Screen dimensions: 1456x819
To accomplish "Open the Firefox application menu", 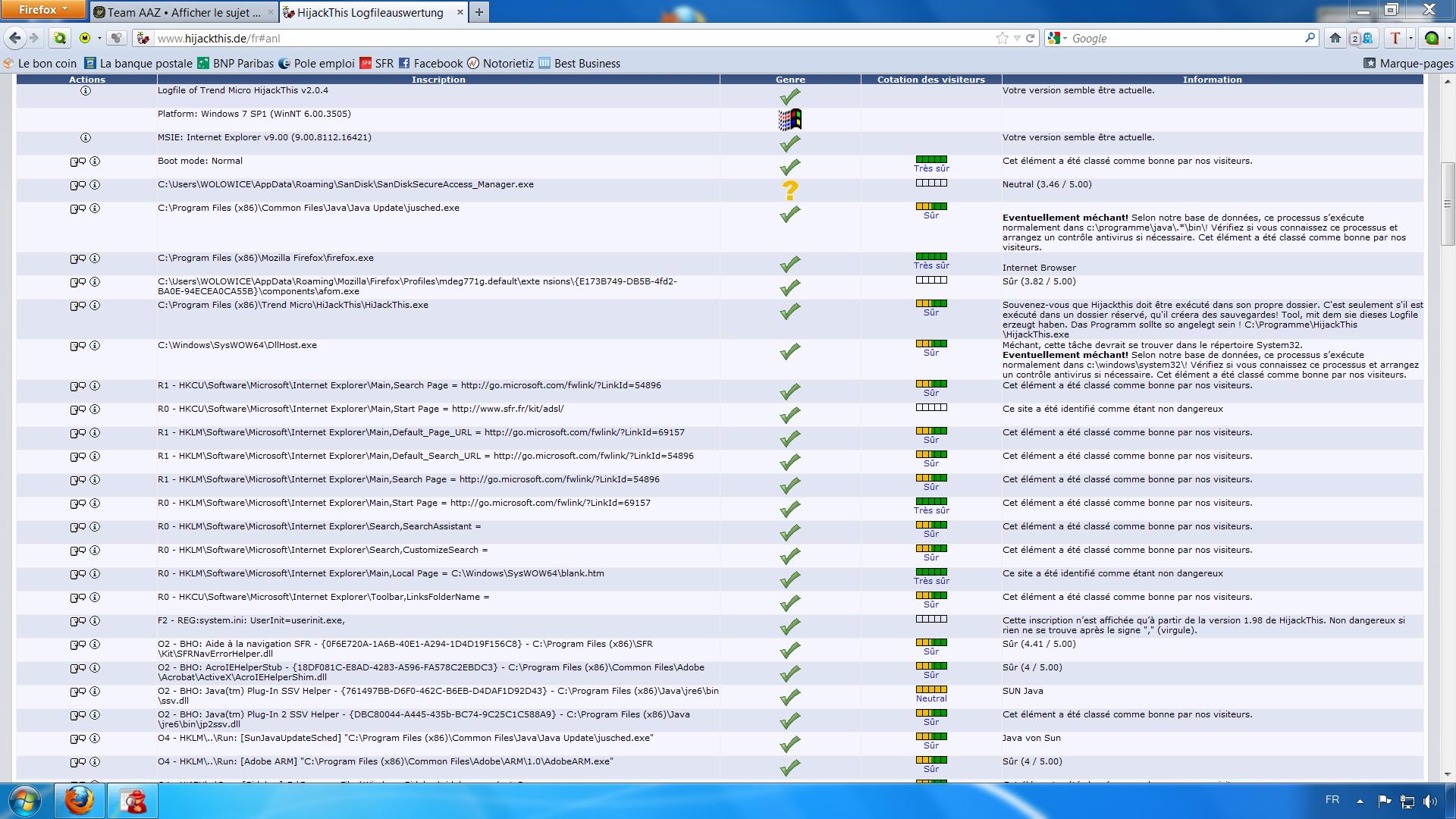I will pos(43,10).
